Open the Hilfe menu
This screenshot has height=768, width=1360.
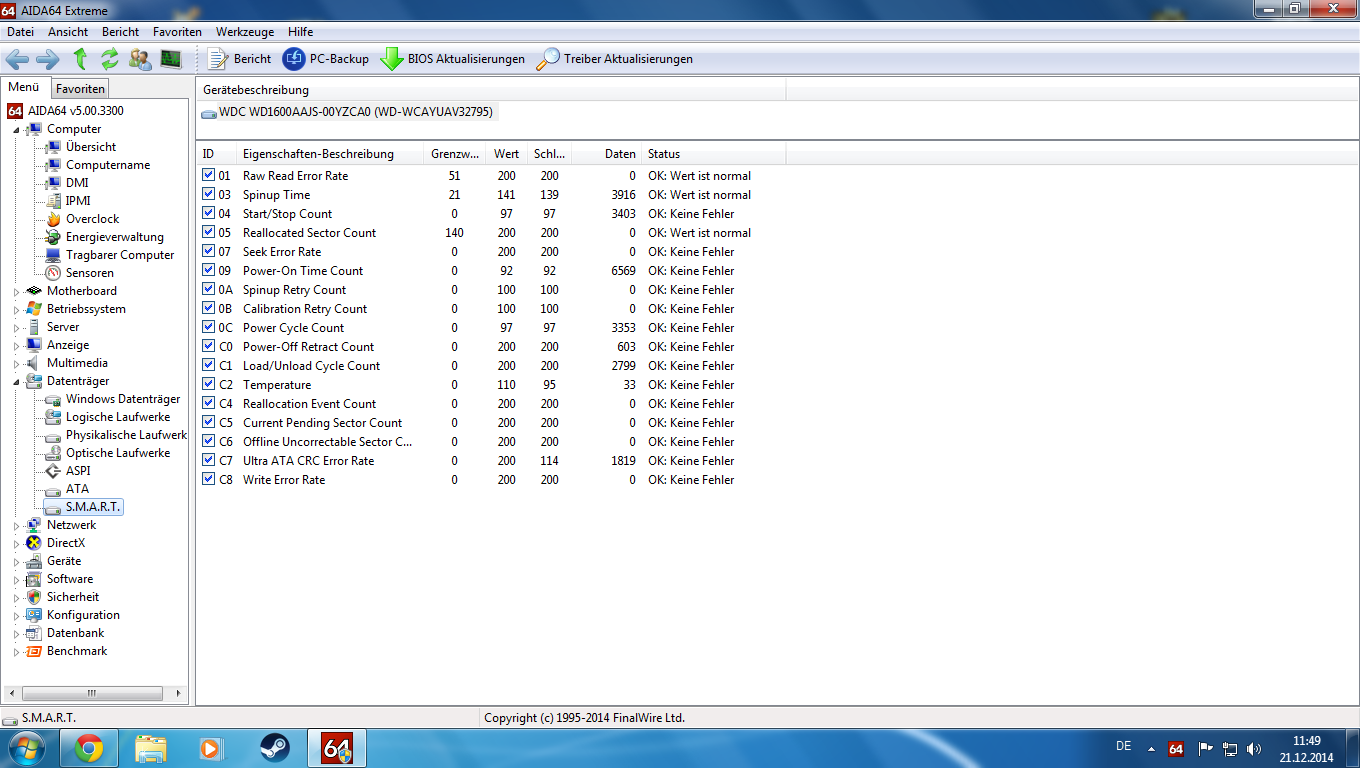point(300,32)
